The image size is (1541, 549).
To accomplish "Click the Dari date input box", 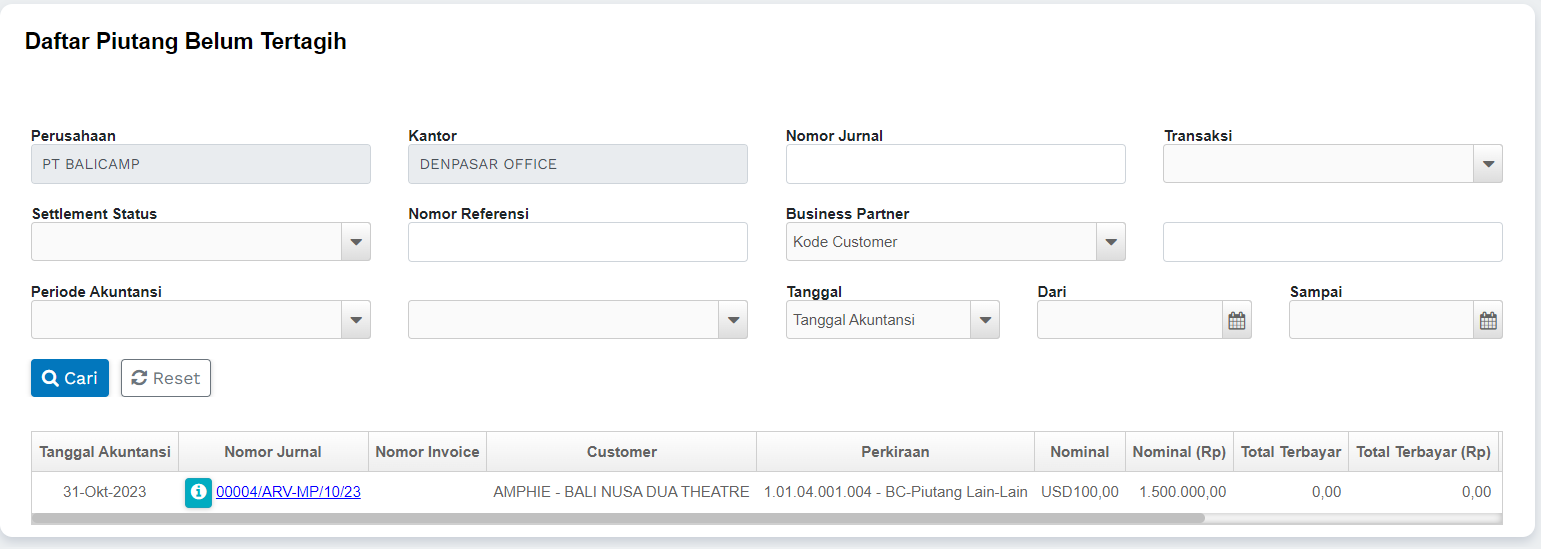I will (1130, 320).
